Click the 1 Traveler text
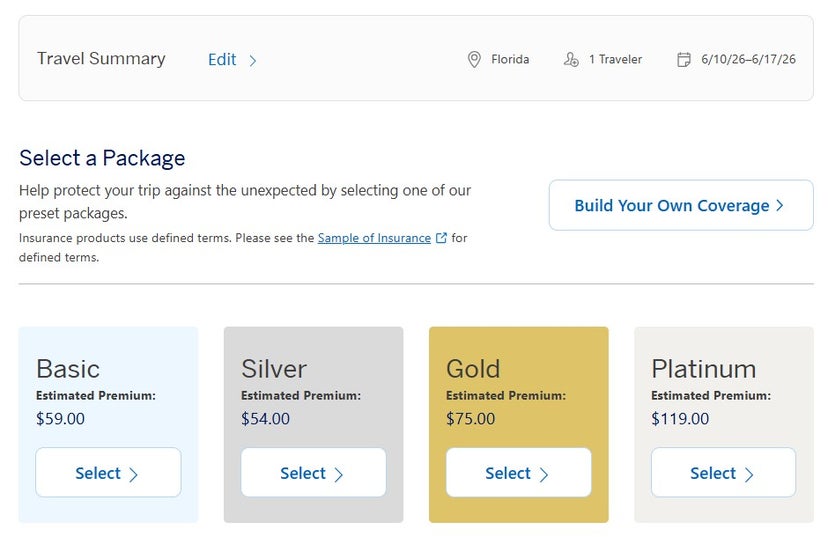The image size is (828, 537). coord(615,60)
